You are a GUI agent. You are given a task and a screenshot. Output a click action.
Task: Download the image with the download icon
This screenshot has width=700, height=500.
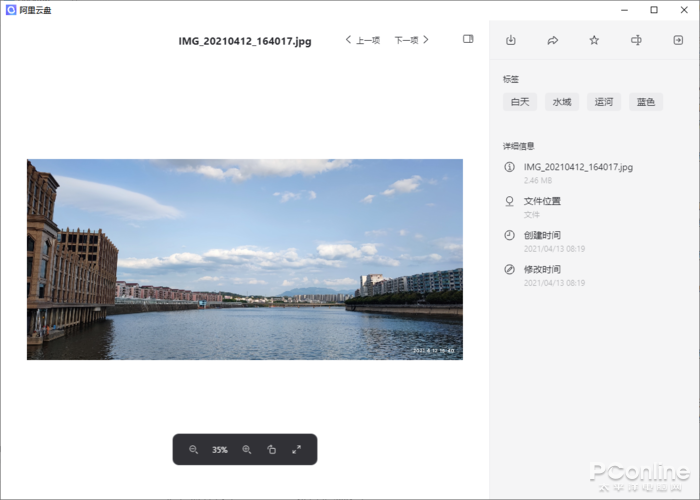pos(511,40)
